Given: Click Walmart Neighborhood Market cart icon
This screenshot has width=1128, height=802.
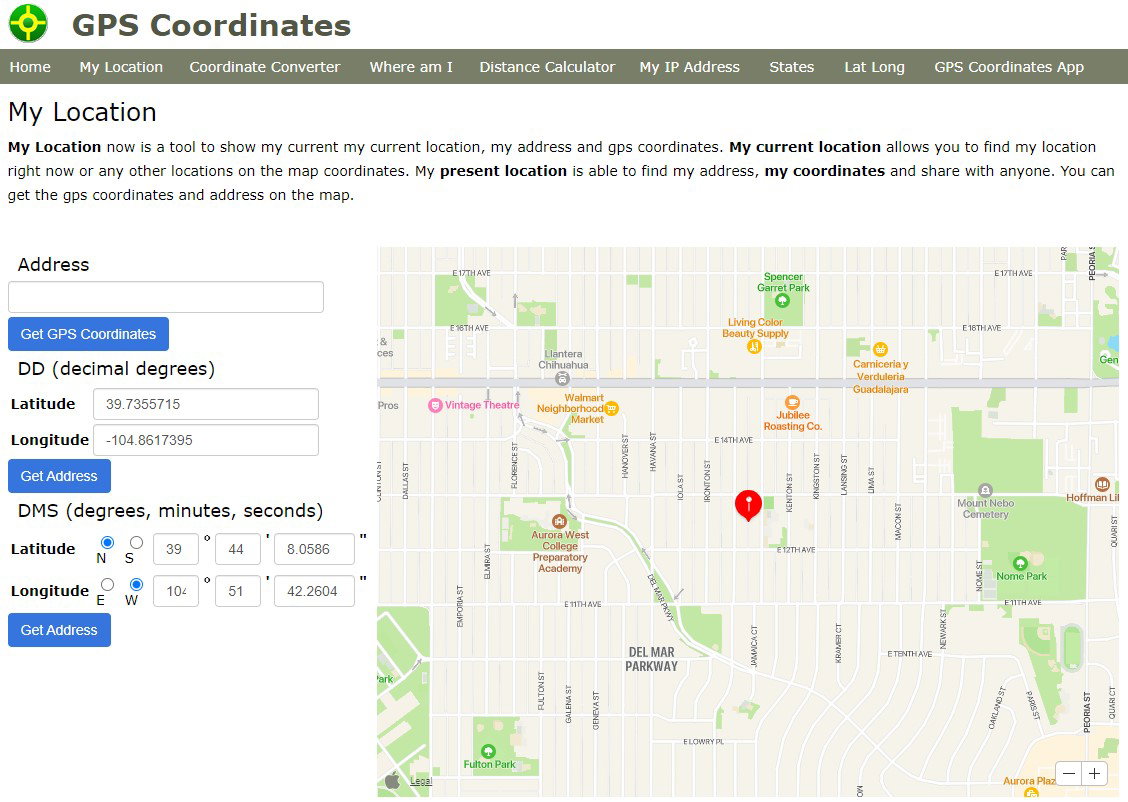Looking at the screenshot, I should (x=611, y=409).
